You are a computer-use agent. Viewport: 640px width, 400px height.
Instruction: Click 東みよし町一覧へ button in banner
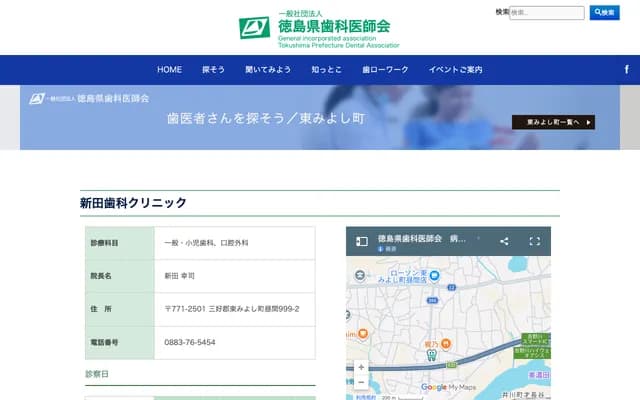coord(553,122)
